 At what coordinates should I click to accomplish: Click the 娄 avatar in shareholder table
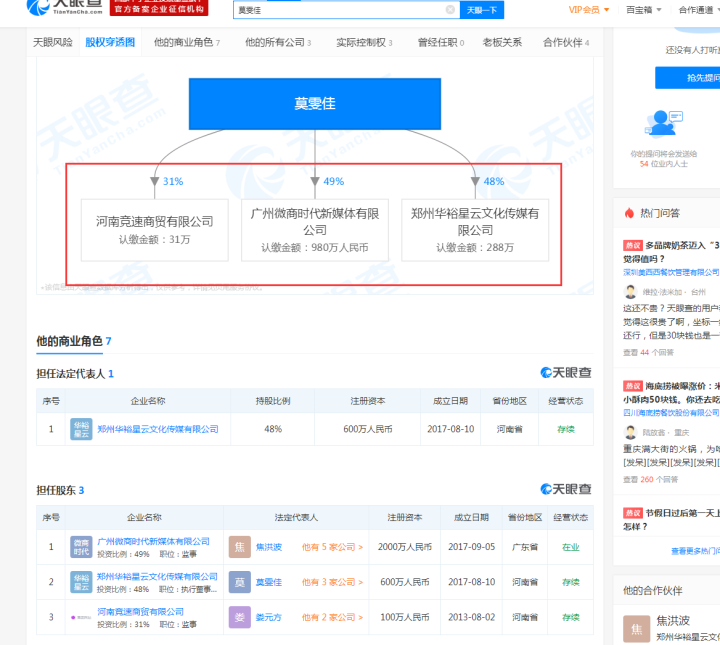click(240, 617)
